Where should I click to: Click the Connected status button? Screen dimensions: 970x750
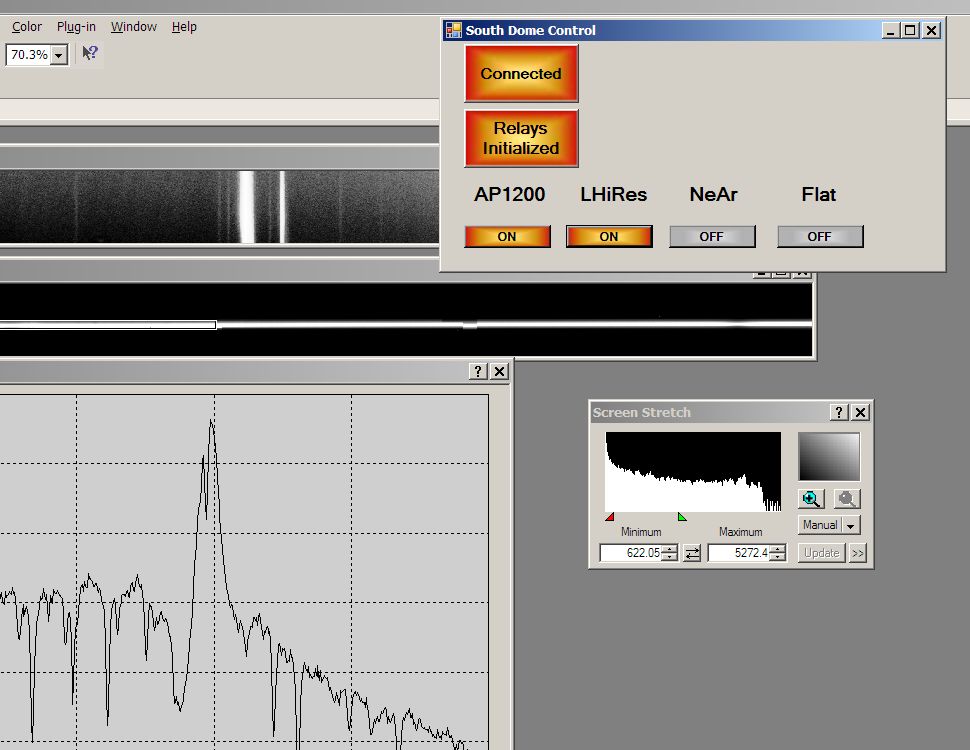point(521,73)
